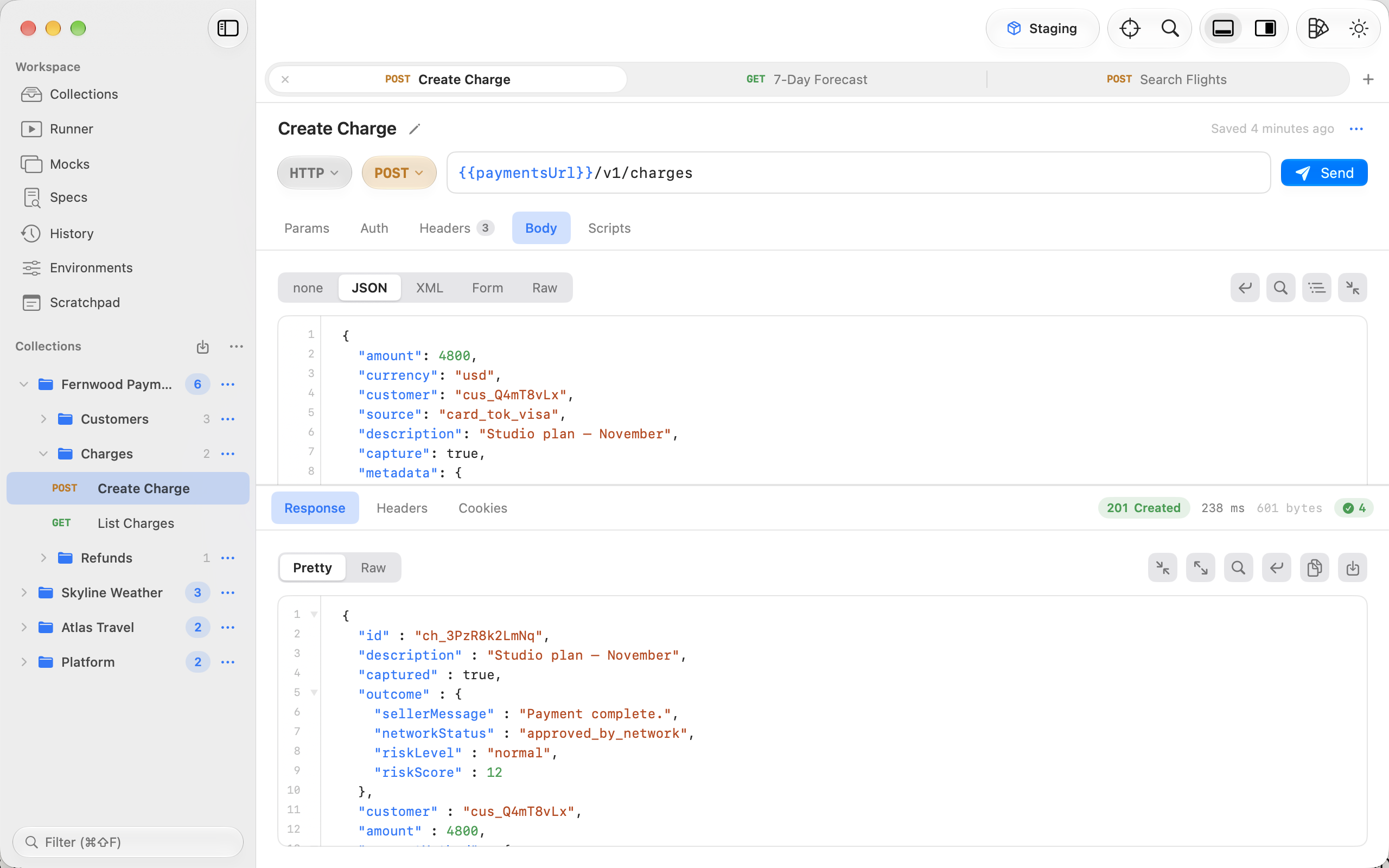Open Create Charge more options dots

(x=1356, y=129)
